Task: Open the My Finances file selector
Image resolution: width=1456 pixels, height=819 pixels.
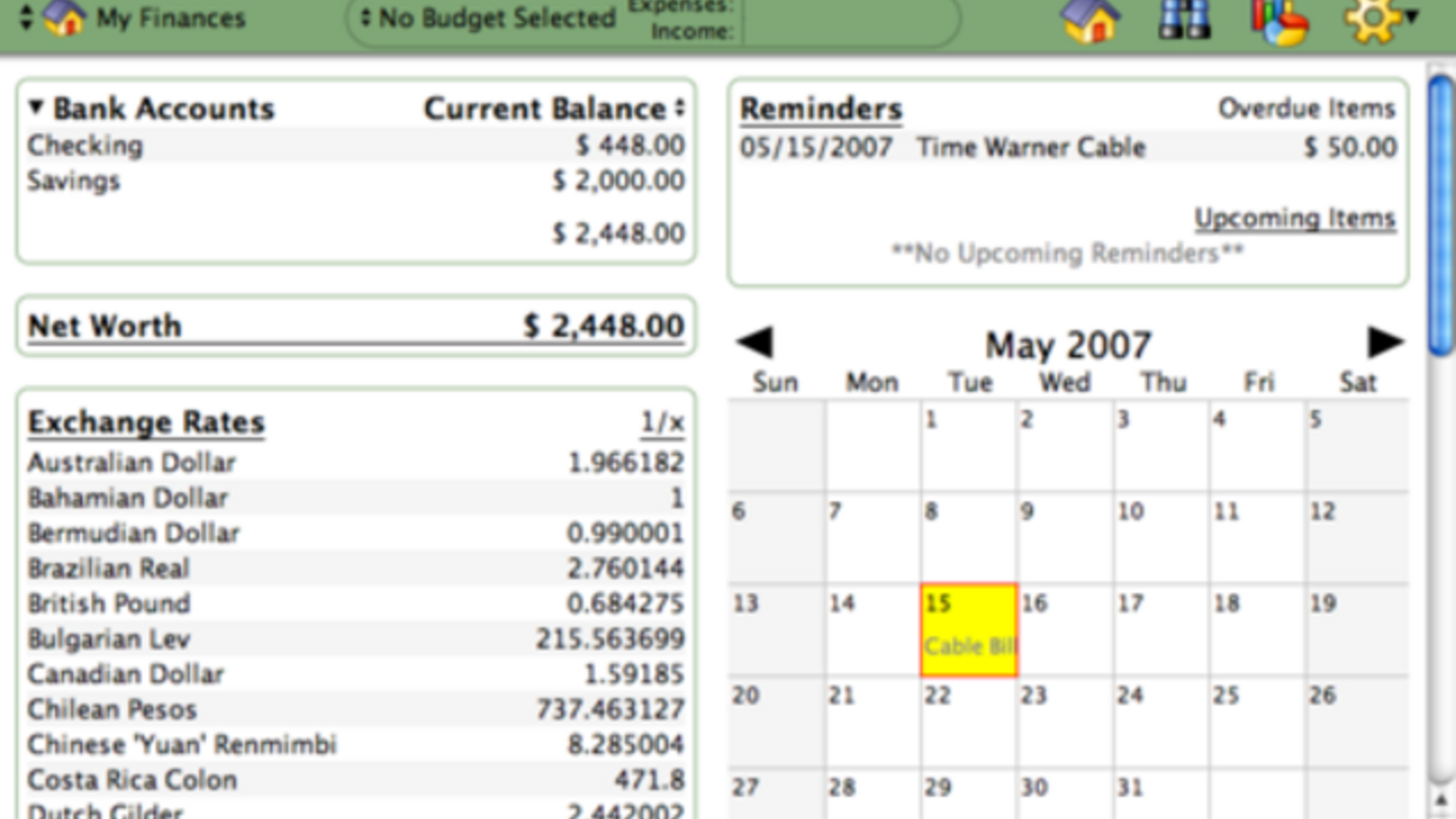Action: pyautogui.click(x=136, y=18)
